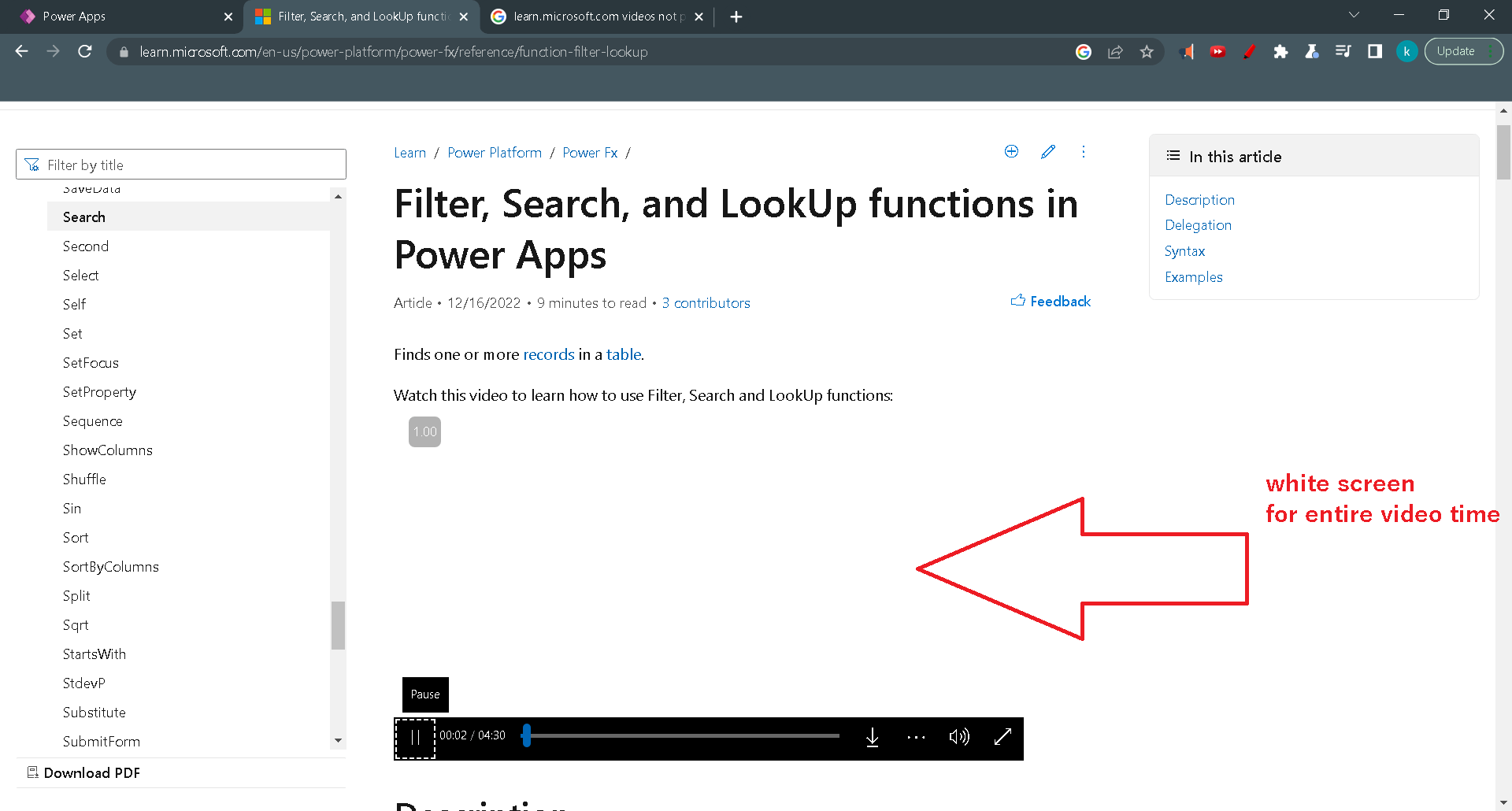Jump to Syntax section

(1184, 251)
